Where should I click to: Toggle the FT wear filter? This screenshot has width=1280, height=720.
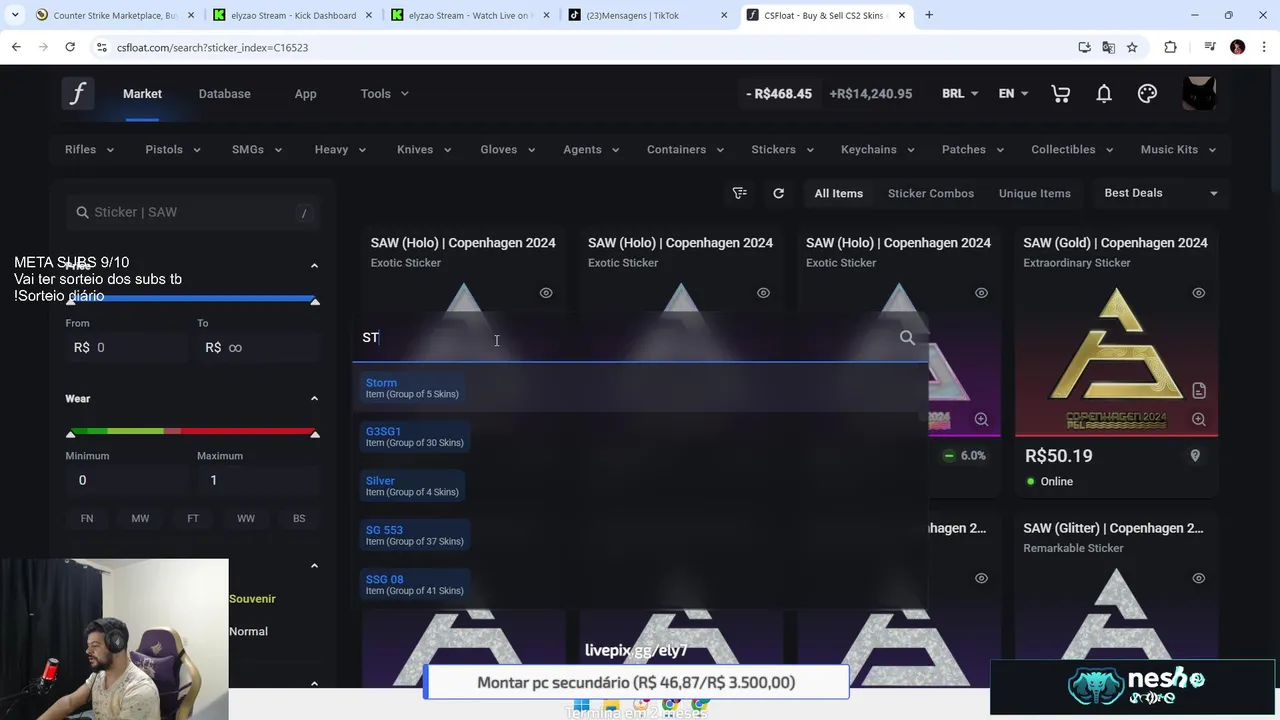(x=193, y=518)
